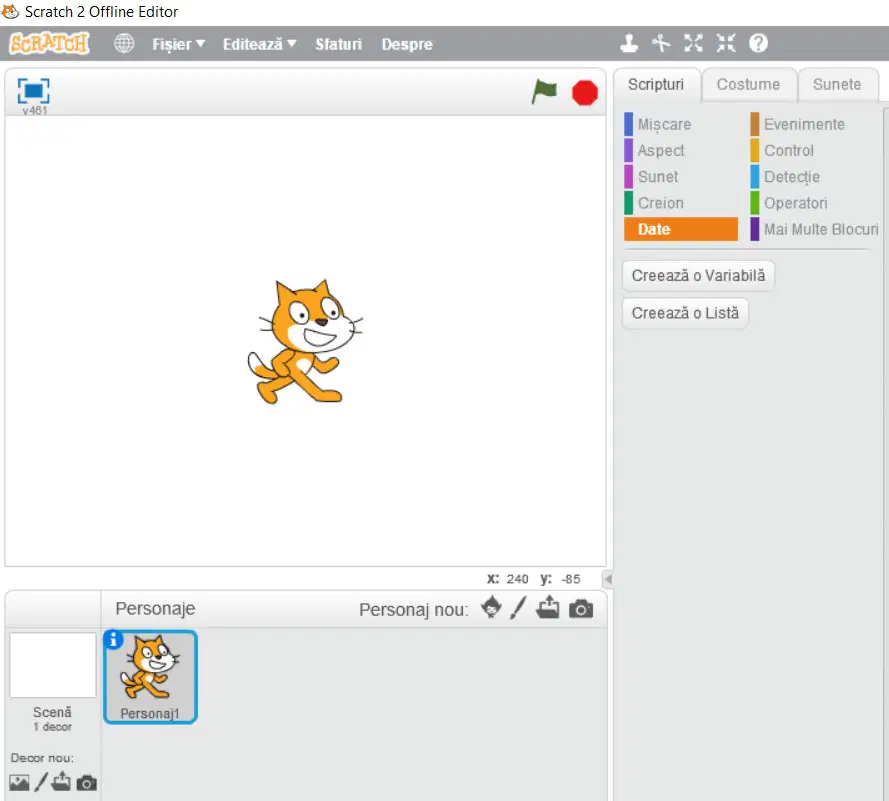Open info for Personaj1 sprite
Image resolution: width=889 pixels, height=801 pixels.
pyautogui.click(x=113, y=639)
